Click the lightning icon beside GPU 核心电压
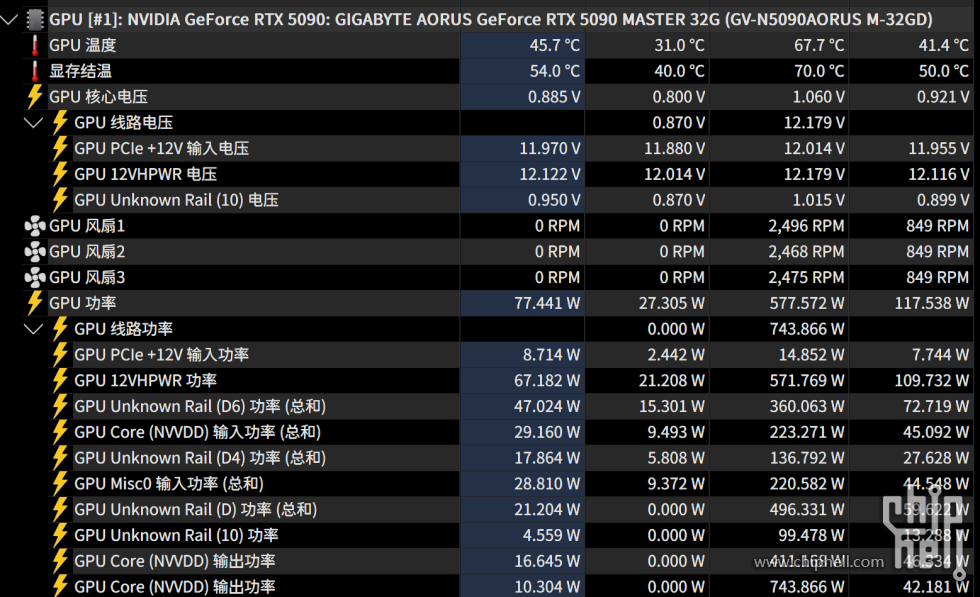This screenshot has width=980, height=597. click(x=35, y=97)
